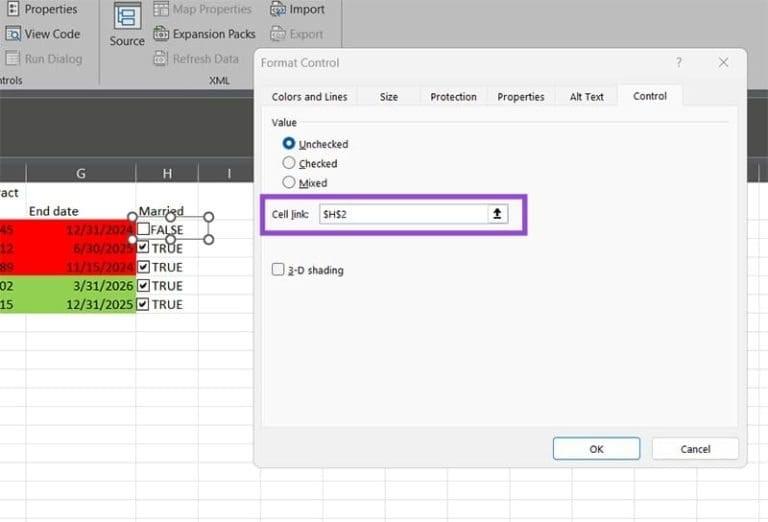
Task: Click the View Code icon
Action: [x=13, y=34]
